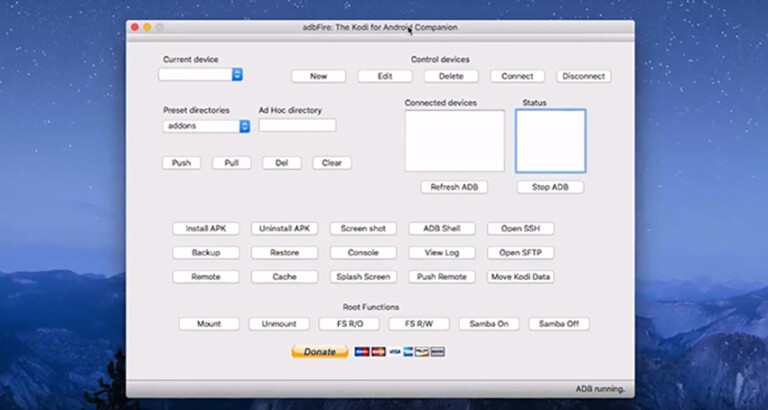This screenshot has width=768, height=410.
Task: Turn Samba Off
Action: (x=559, y=324)
